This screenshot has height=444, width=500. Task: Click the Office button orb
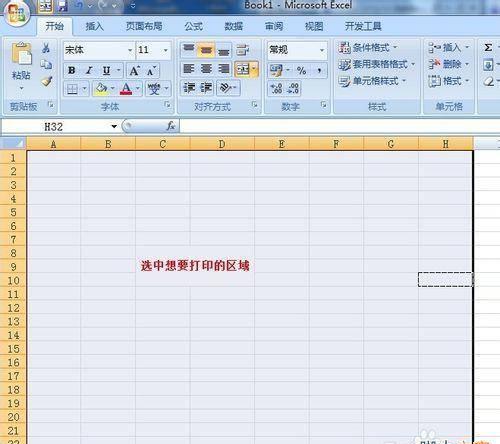[16, 13]
